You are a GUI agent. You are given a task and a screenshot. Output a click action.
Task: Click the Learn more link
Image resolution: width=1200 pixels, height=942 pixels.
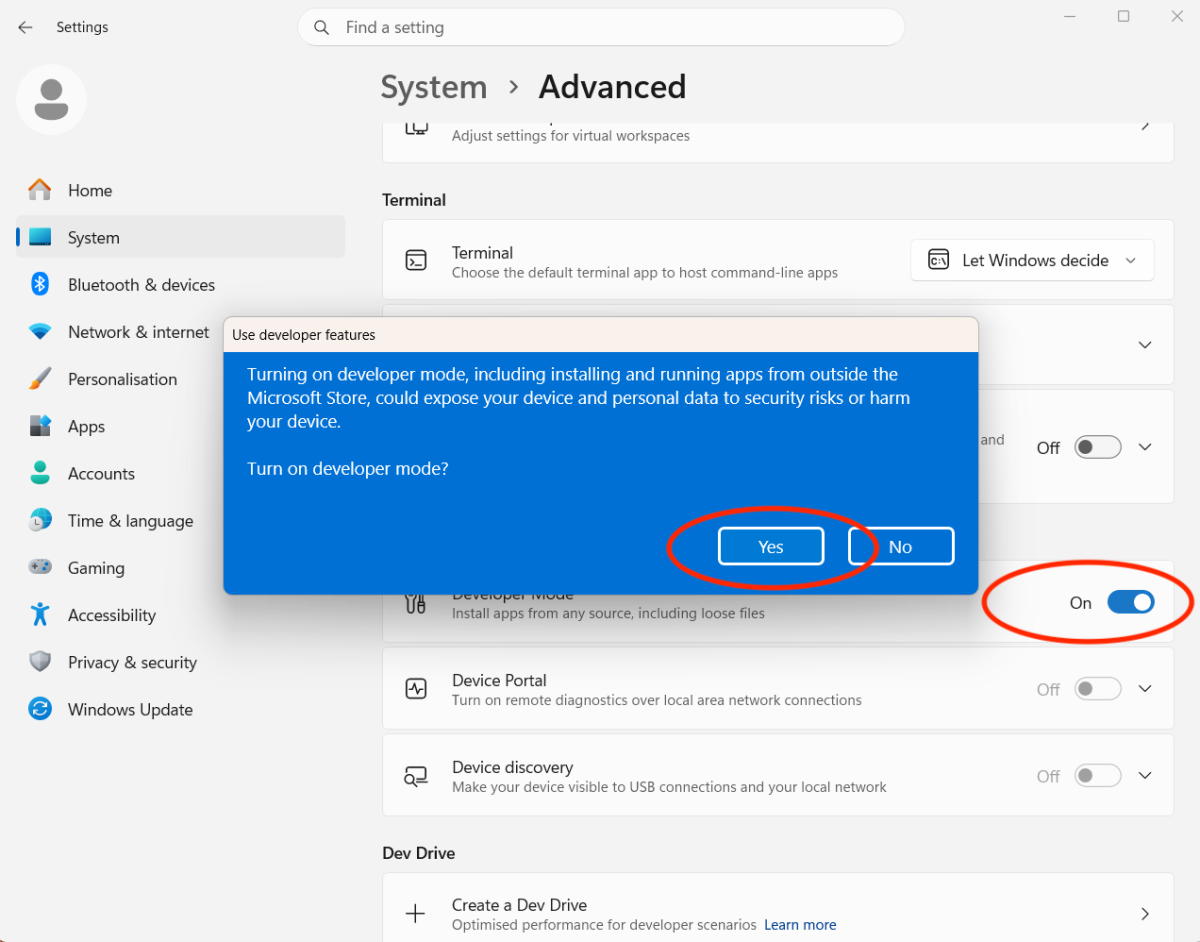[x=800, y=925]
